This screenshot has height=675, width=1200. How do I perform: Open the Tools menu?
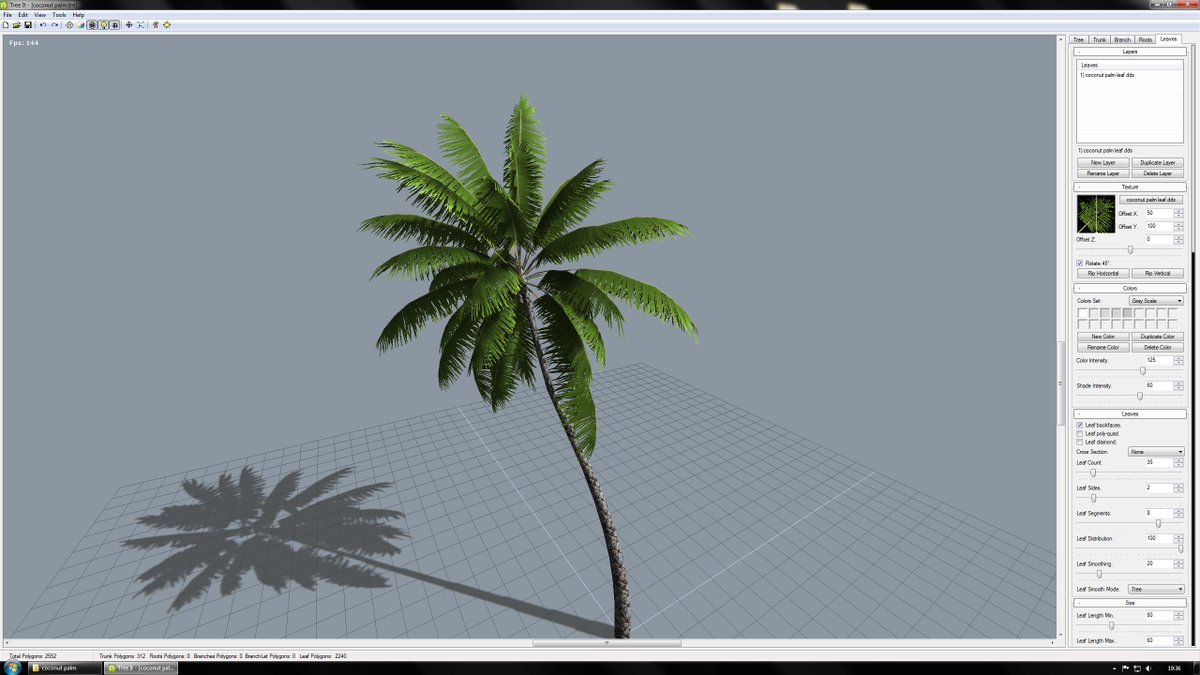58,15
